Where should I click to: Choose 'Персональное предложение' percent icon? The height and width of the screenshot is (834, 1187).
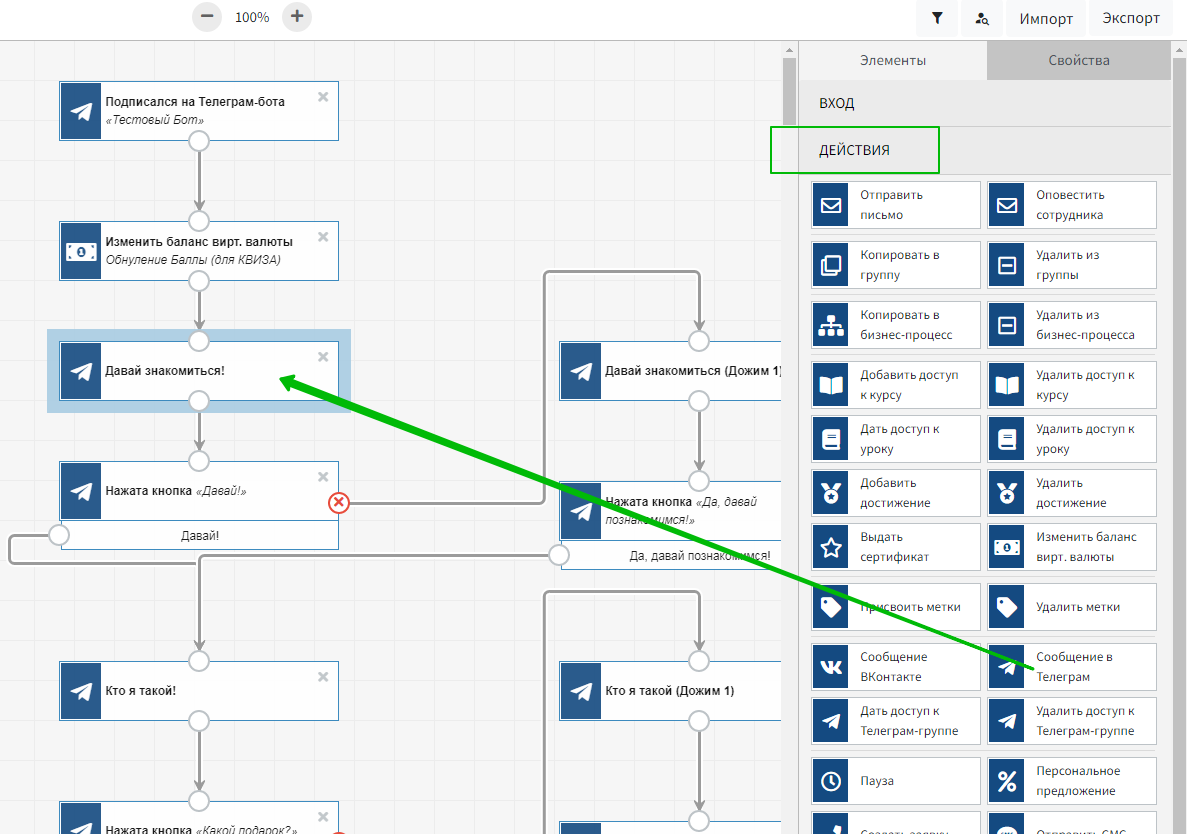1007,781
